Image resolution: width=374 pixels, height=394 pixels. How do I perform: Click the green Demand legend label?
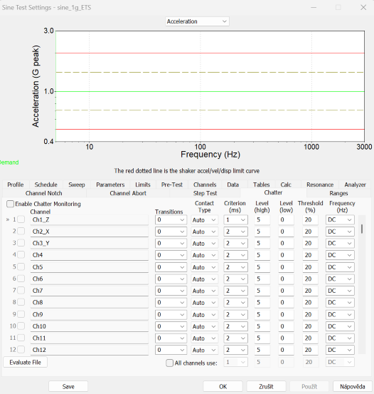(9, 163)
